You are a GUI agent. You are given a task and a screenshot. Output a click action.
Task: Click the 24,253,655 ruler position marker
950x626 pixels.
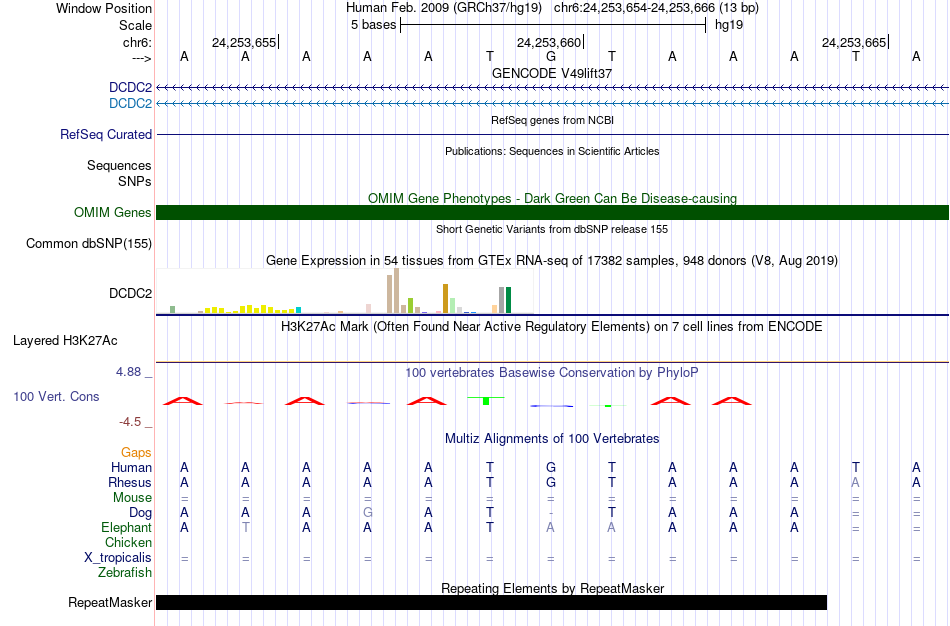(x=245, y=42)
